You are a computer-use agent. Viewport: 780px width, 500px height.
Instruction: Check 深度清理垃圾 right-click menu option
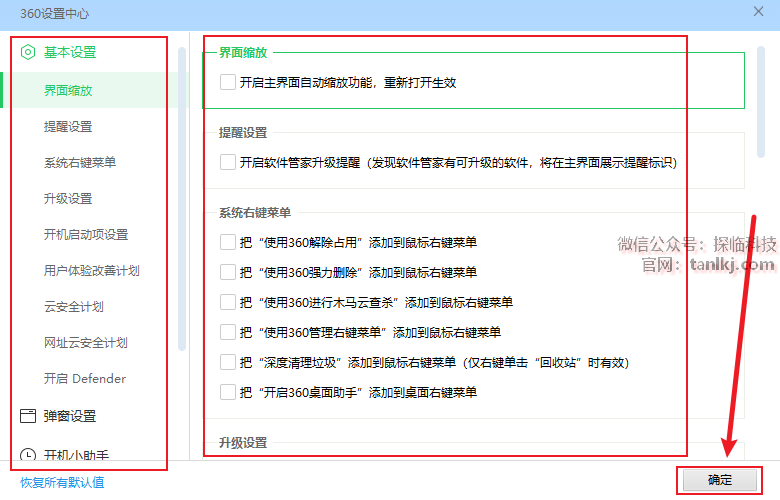click(x=228, y=362)
